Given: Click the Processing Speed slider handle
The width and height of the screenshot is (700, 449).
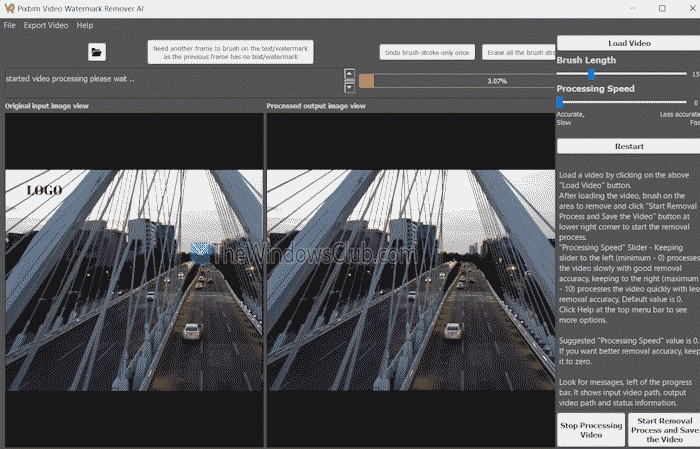Looking at the screenshot, I should tap(560, 103).
